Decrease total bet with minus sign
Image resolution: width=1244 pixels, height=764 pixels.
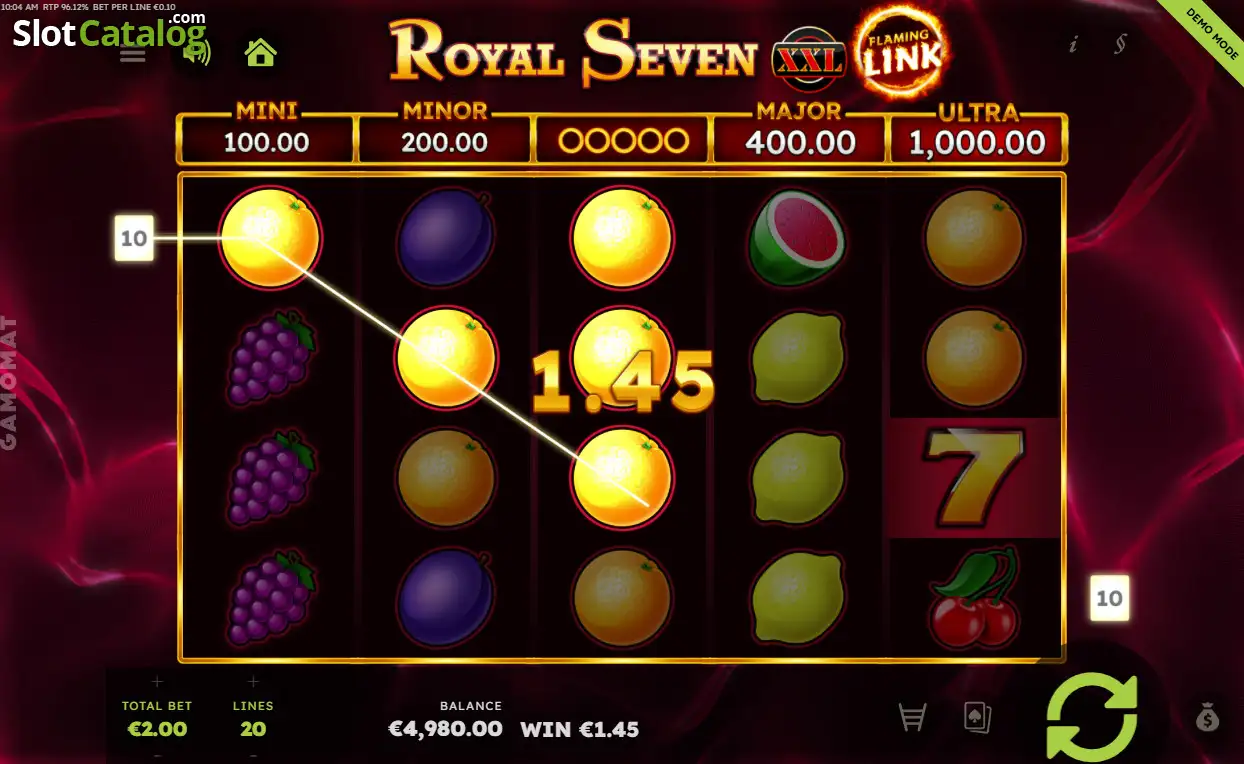pyautogui.click(x=157, y=754)
